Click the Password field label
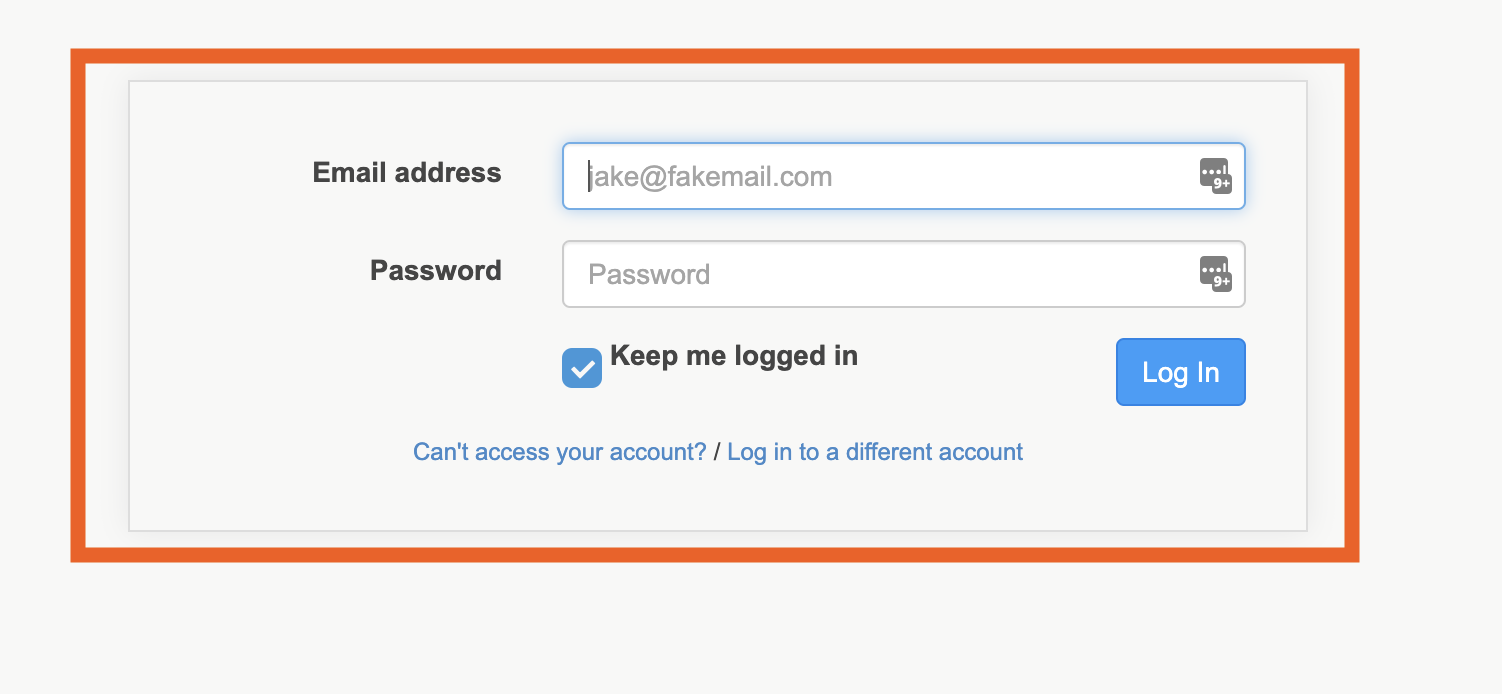This screenshot has height=694, width=1502. 436,271
